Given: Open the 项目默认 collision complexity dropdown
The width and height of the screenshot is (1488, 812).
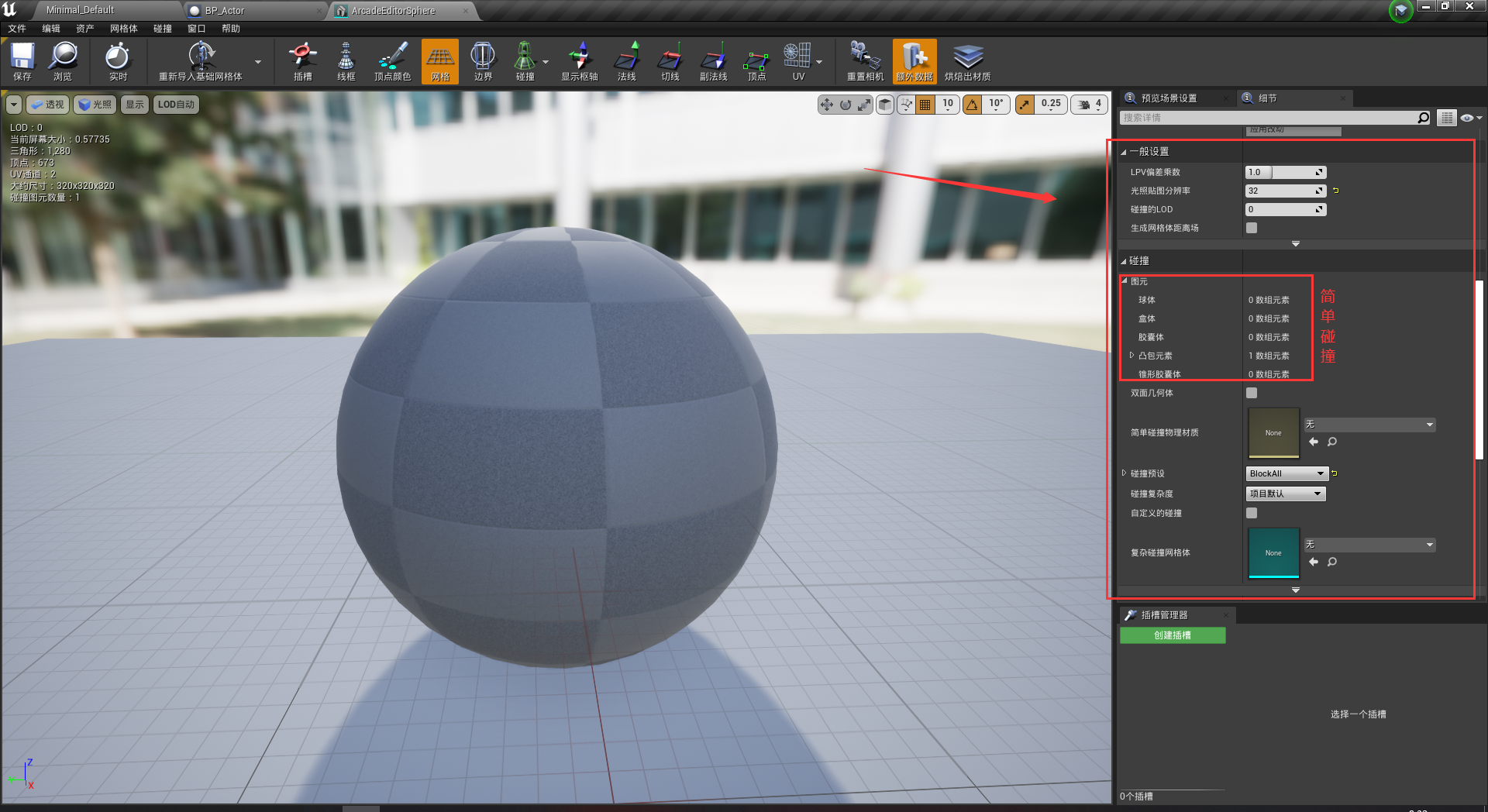Looking at the screenshot, I should (x=1286, y=494).
